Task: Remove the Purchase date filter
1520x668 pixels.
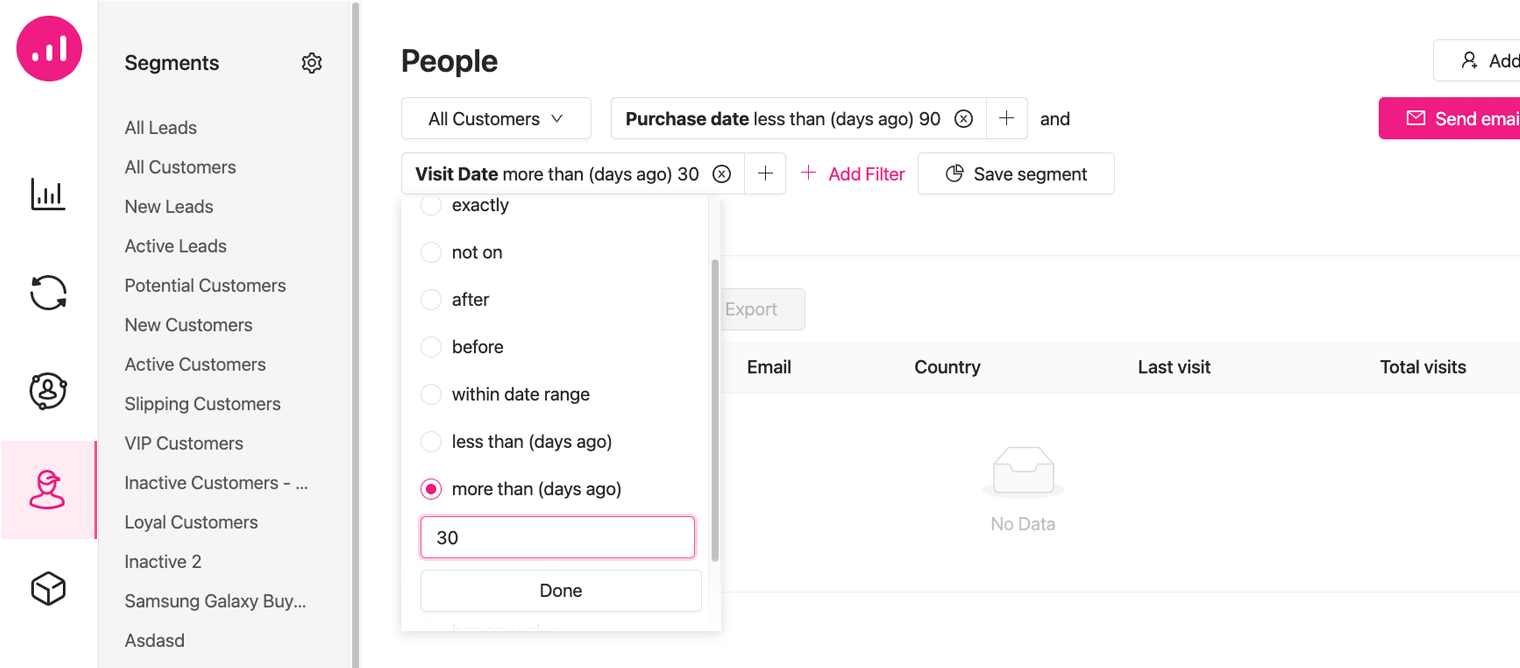Action: tap(963, 119)
